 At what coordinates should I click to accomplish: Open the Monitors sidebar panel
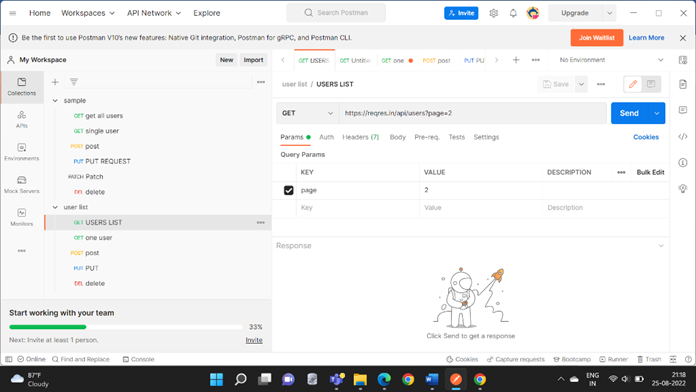22,217
